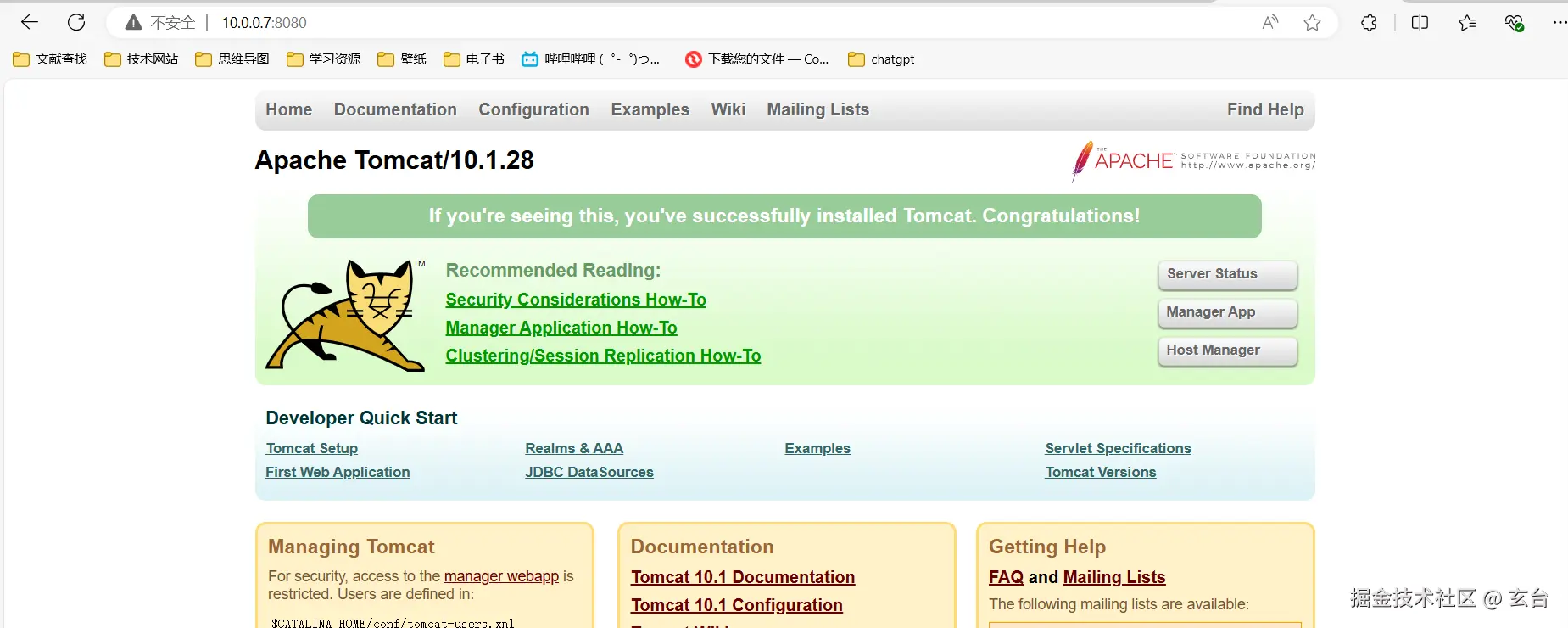Open the JDBC DataSources link
1568x628 pixels.
pos(589,472)
